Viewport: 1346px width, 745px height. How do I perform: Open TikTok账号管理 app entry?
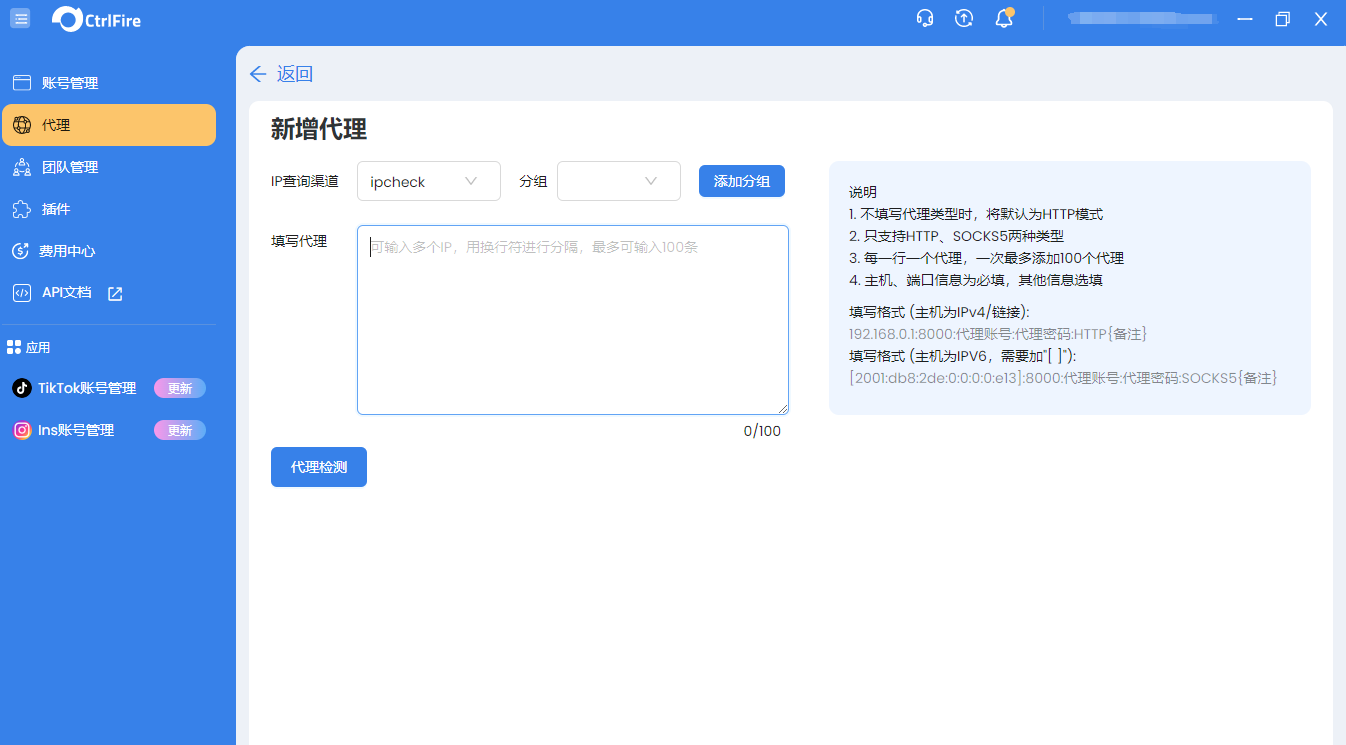87,388
